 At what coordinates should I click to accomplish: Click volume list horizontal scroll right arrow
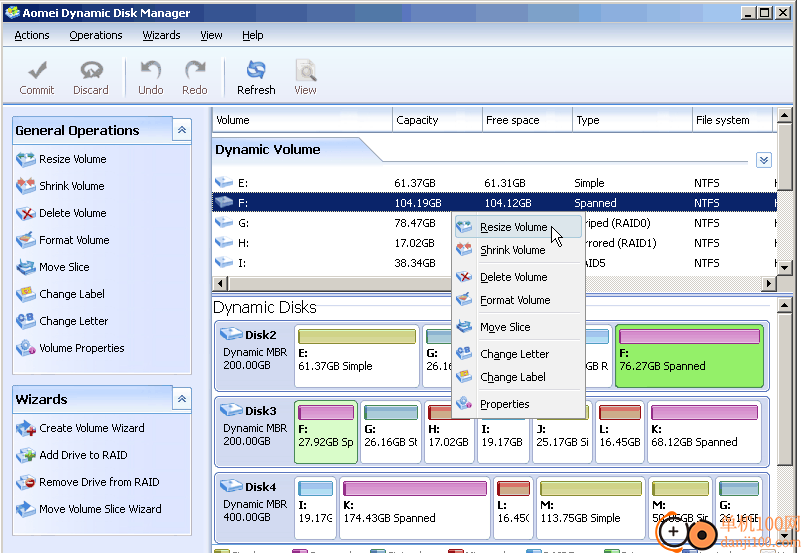pyautogui.click(x=769, y=283)
